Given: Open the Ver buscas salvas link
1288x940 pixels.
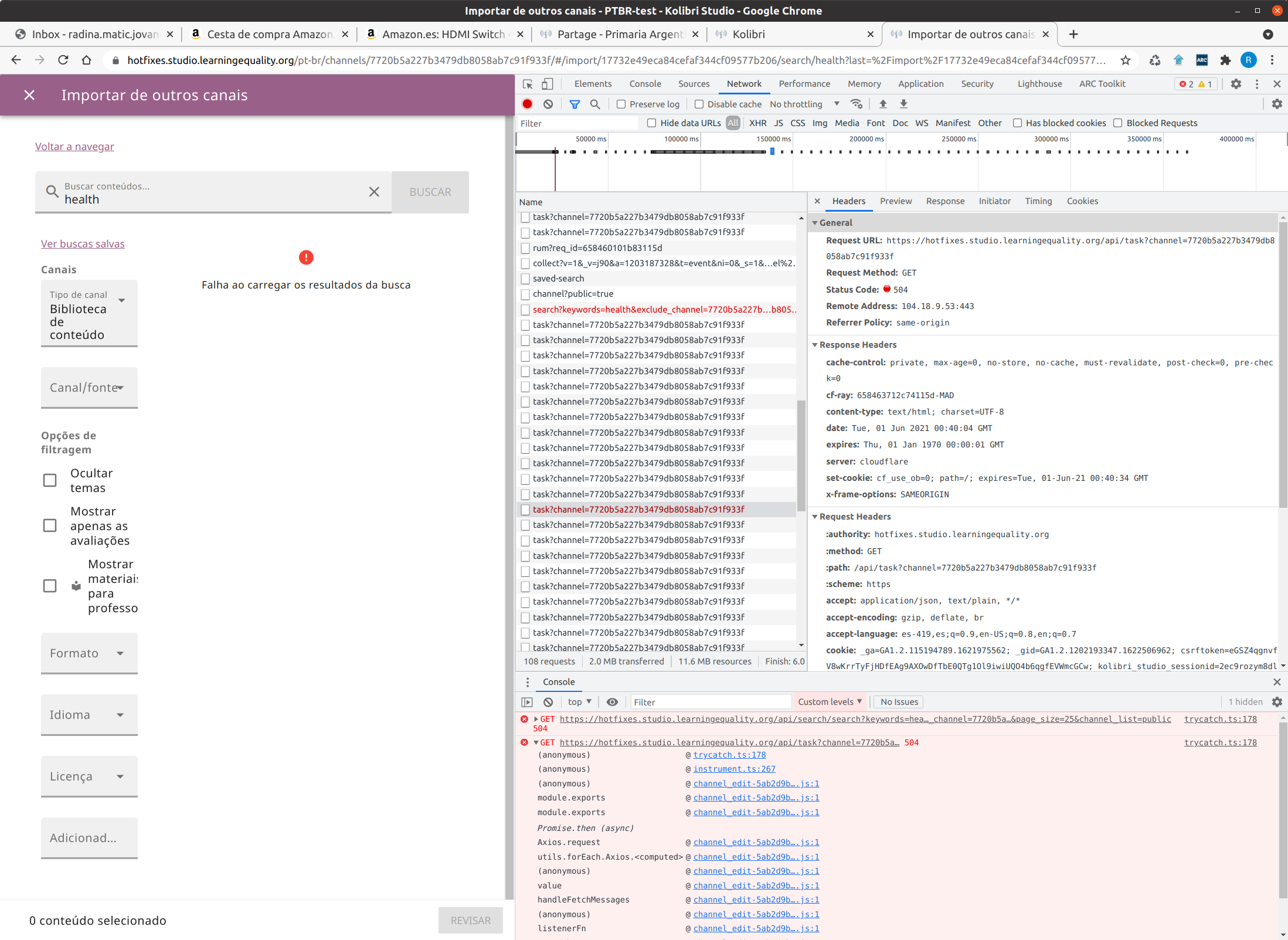Looking at the screenshot, I should click(x=83, y=244).
